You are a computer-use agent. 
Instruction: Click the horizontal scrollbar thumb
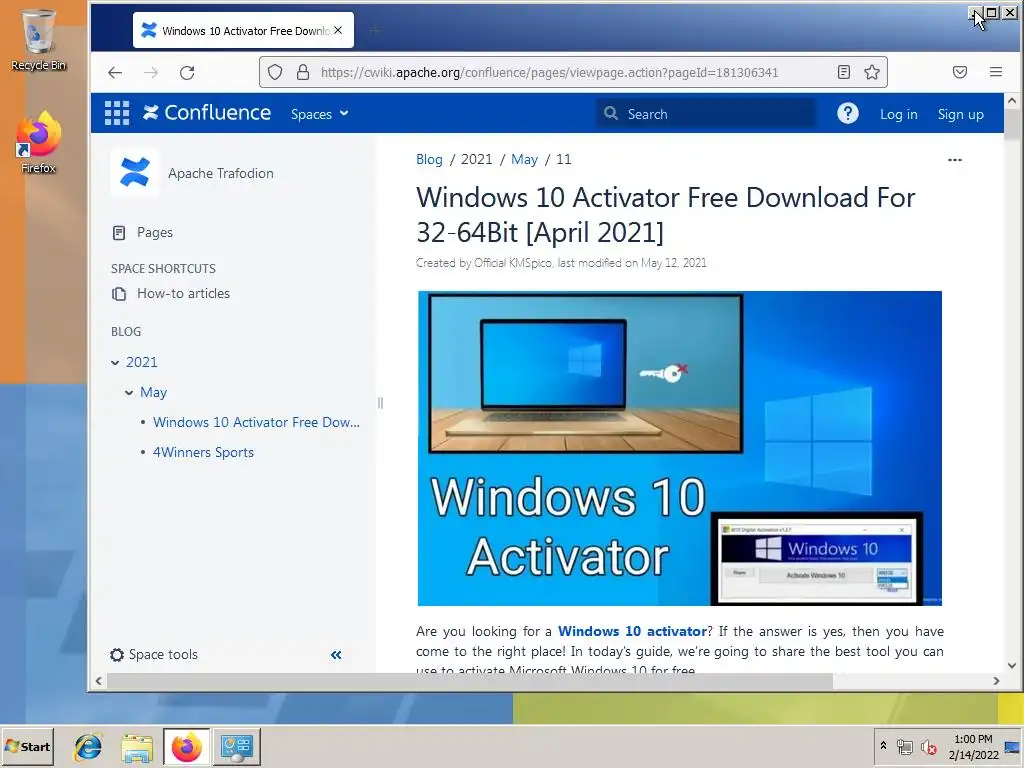point(470,681)
